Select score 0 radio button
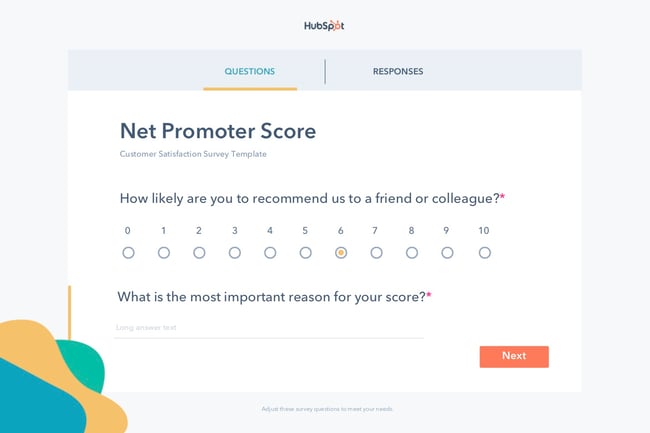This screenshot has width=650, height=433. pyautogui.click(x=128, y=253)
